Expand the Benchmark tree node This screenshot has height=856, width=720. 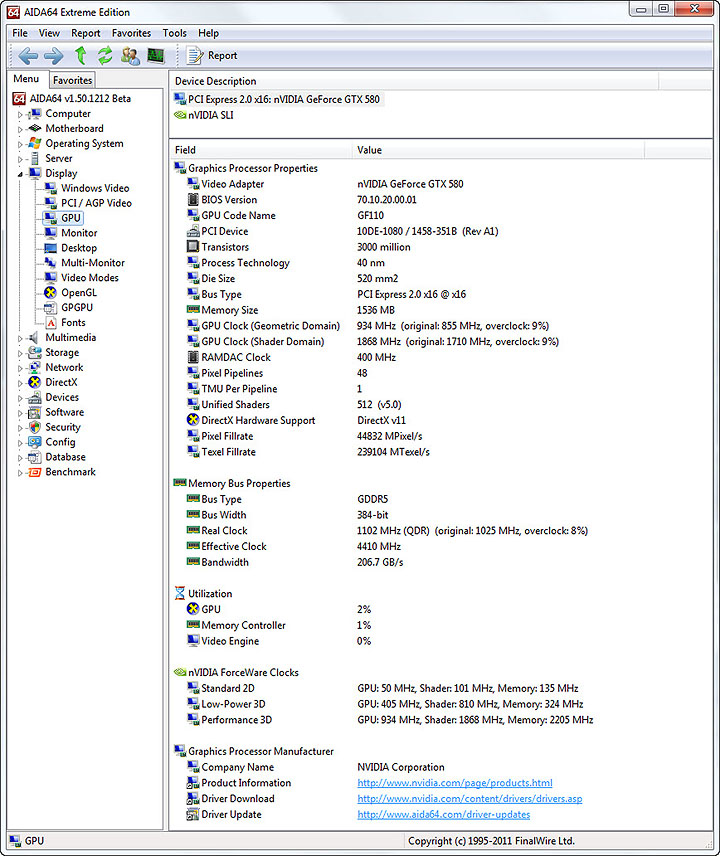pos(20,473)
